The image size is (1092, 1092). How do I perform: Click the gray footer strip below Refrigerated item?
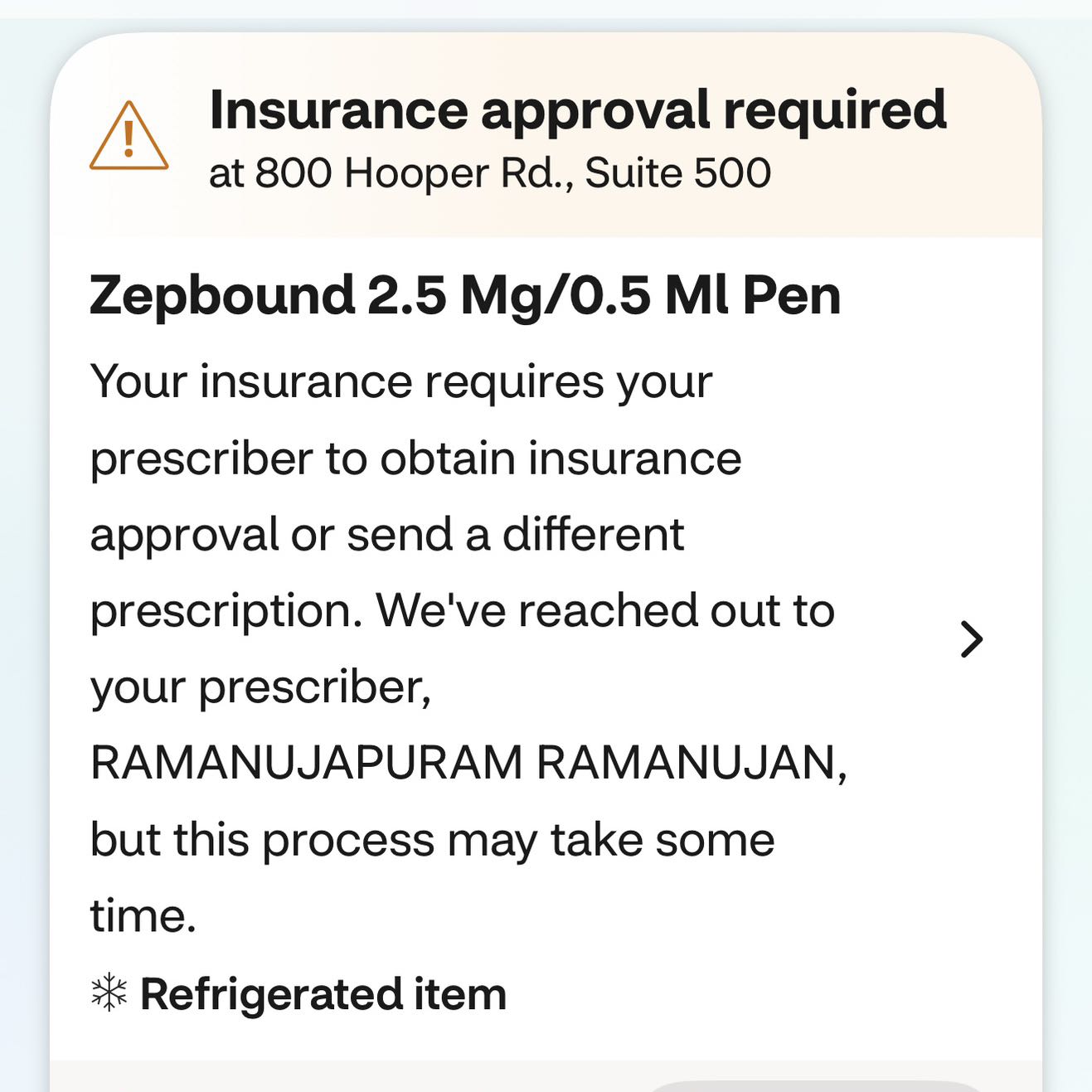332,1076
